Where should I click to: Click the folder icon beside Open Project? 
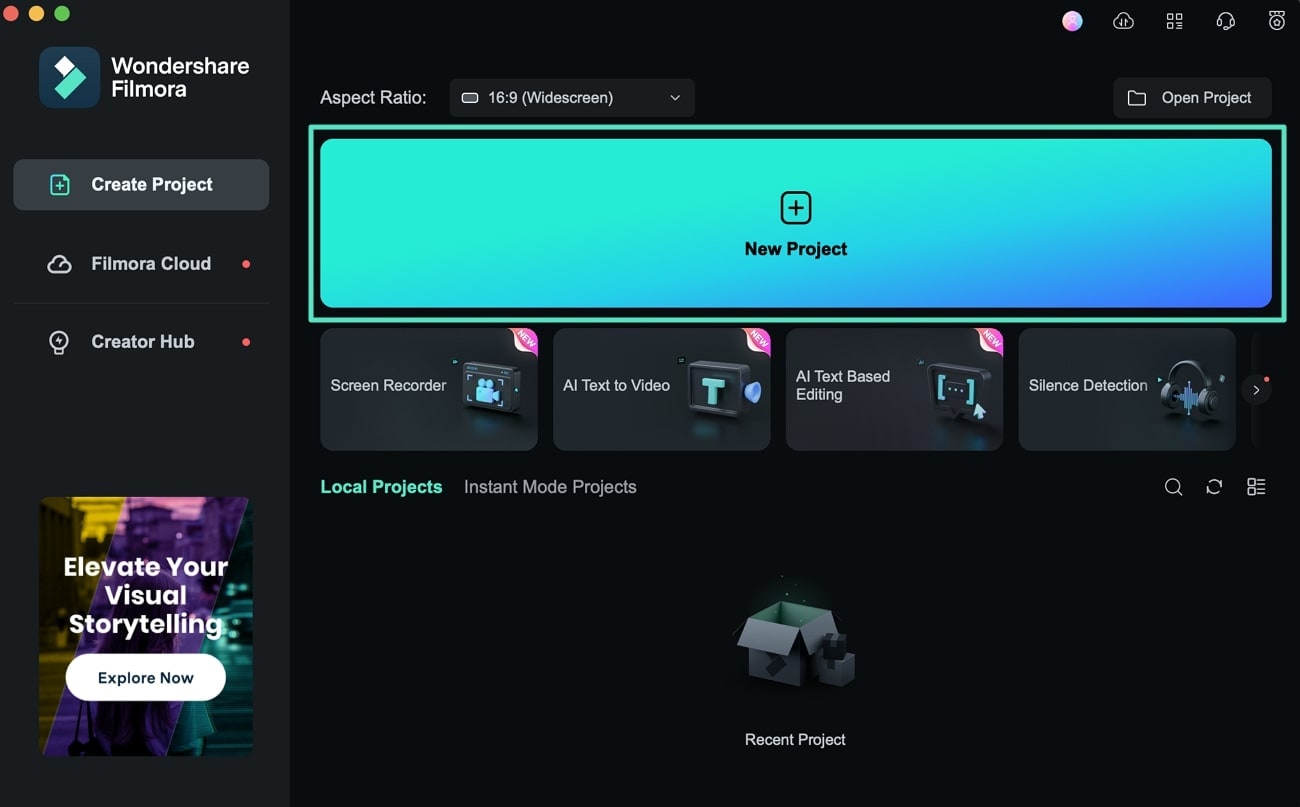1137,98
